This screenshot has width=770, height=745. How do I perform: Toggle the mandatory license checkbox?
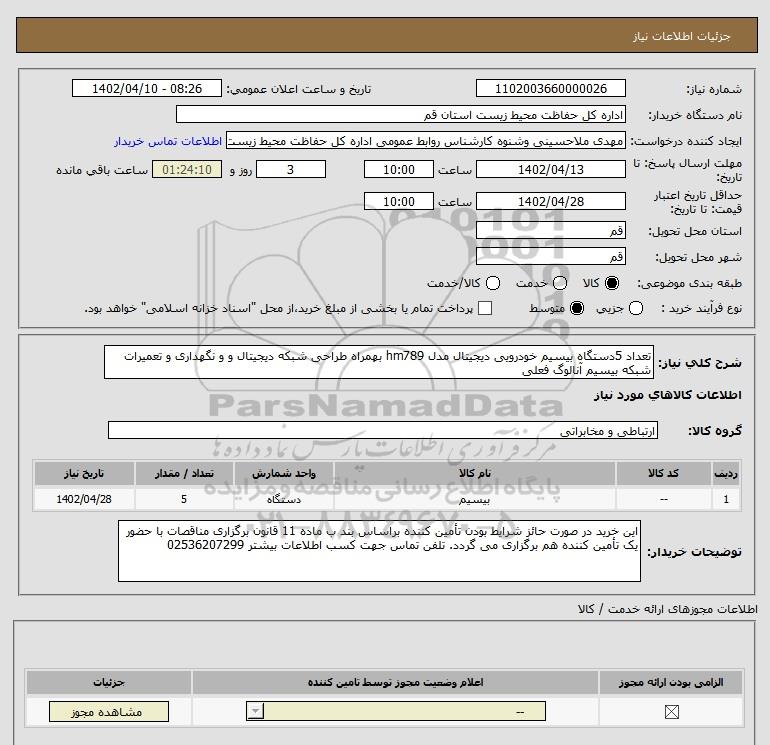click(671, 712)
